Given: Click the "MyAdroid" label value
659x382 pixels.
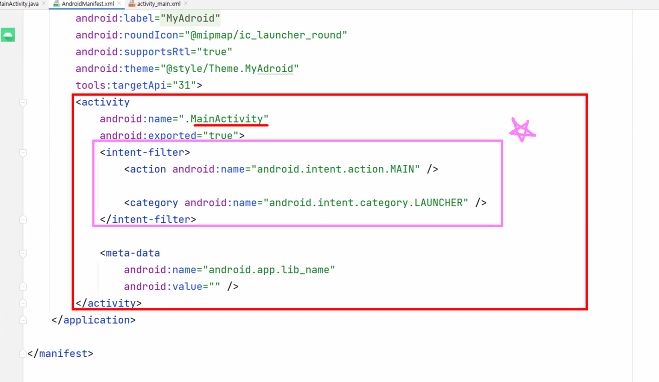Looking at the screenshot, I should pos(190,18).
